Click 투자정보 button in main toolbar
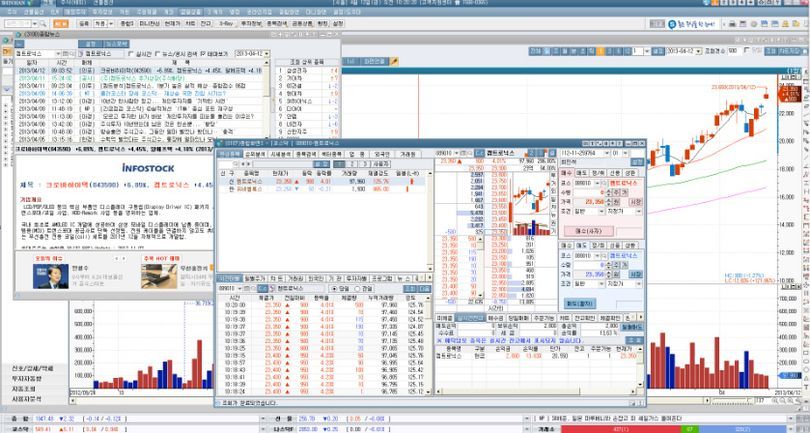This screenshot has height=433, width=810. click(252, 24)
